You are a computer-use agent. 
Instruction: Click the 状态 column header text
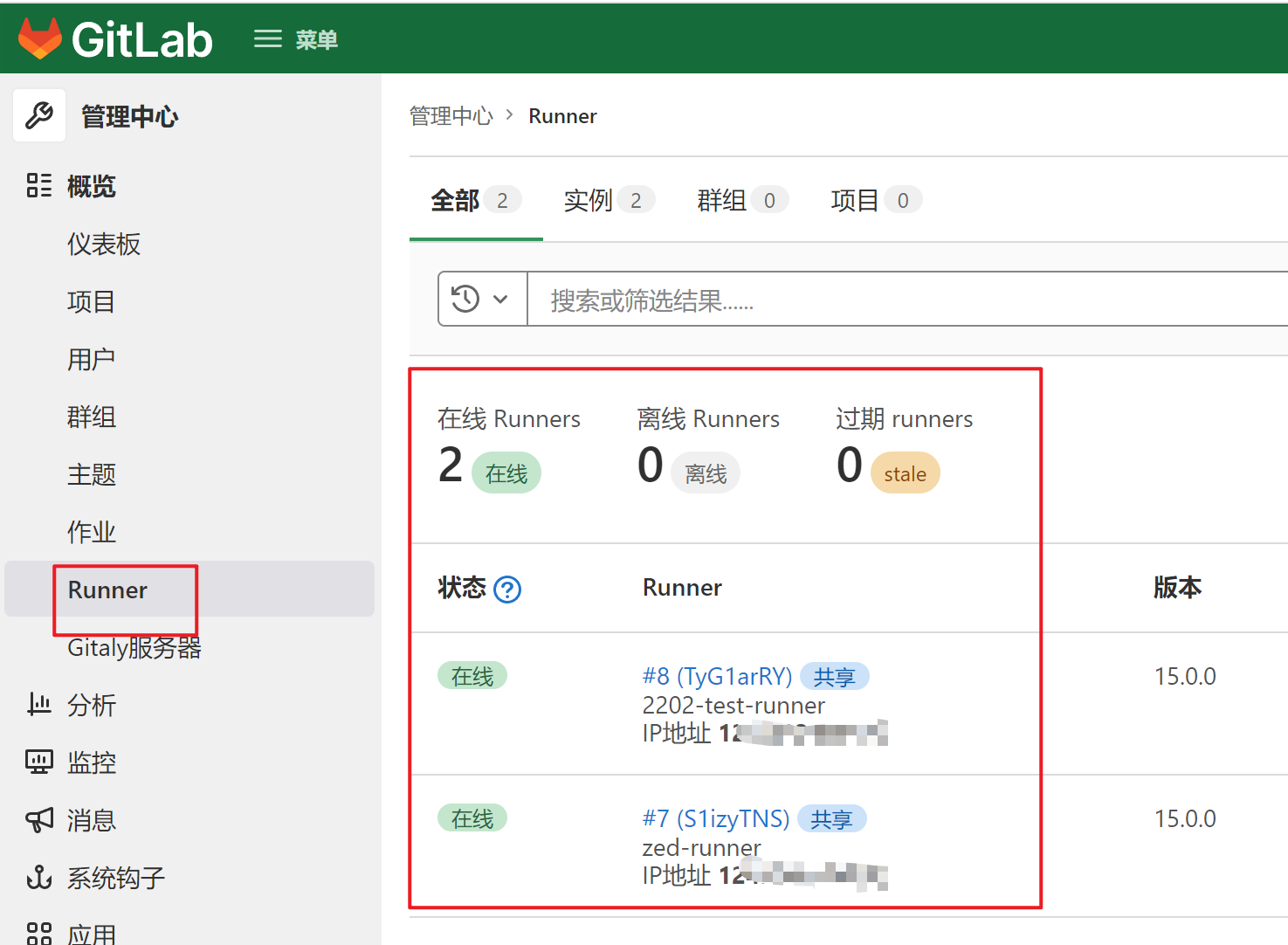462,587
